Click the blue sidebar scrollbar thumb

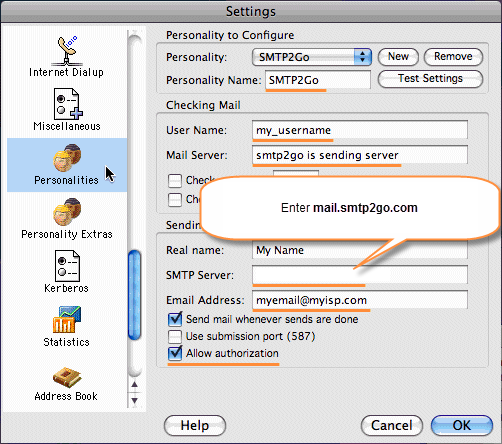135,295
